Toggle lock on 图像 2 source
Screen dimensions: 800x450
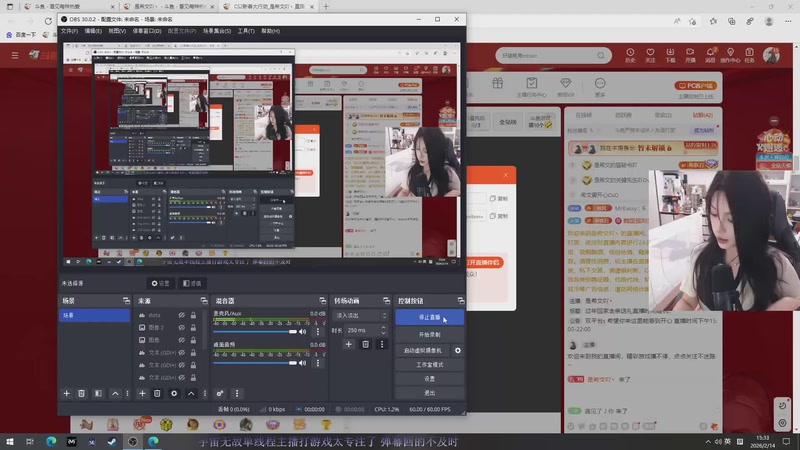pos(193,328)
